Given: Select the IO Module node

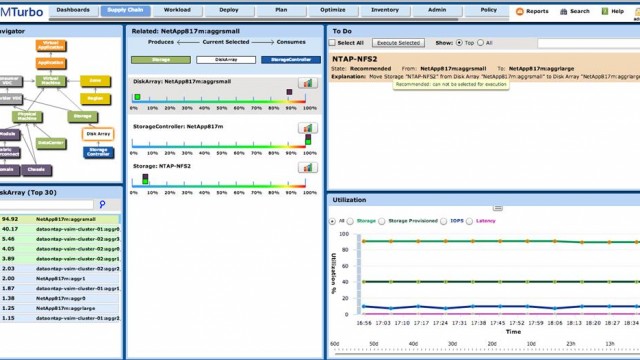Looking at the screenshot, I should pos(10,134).
